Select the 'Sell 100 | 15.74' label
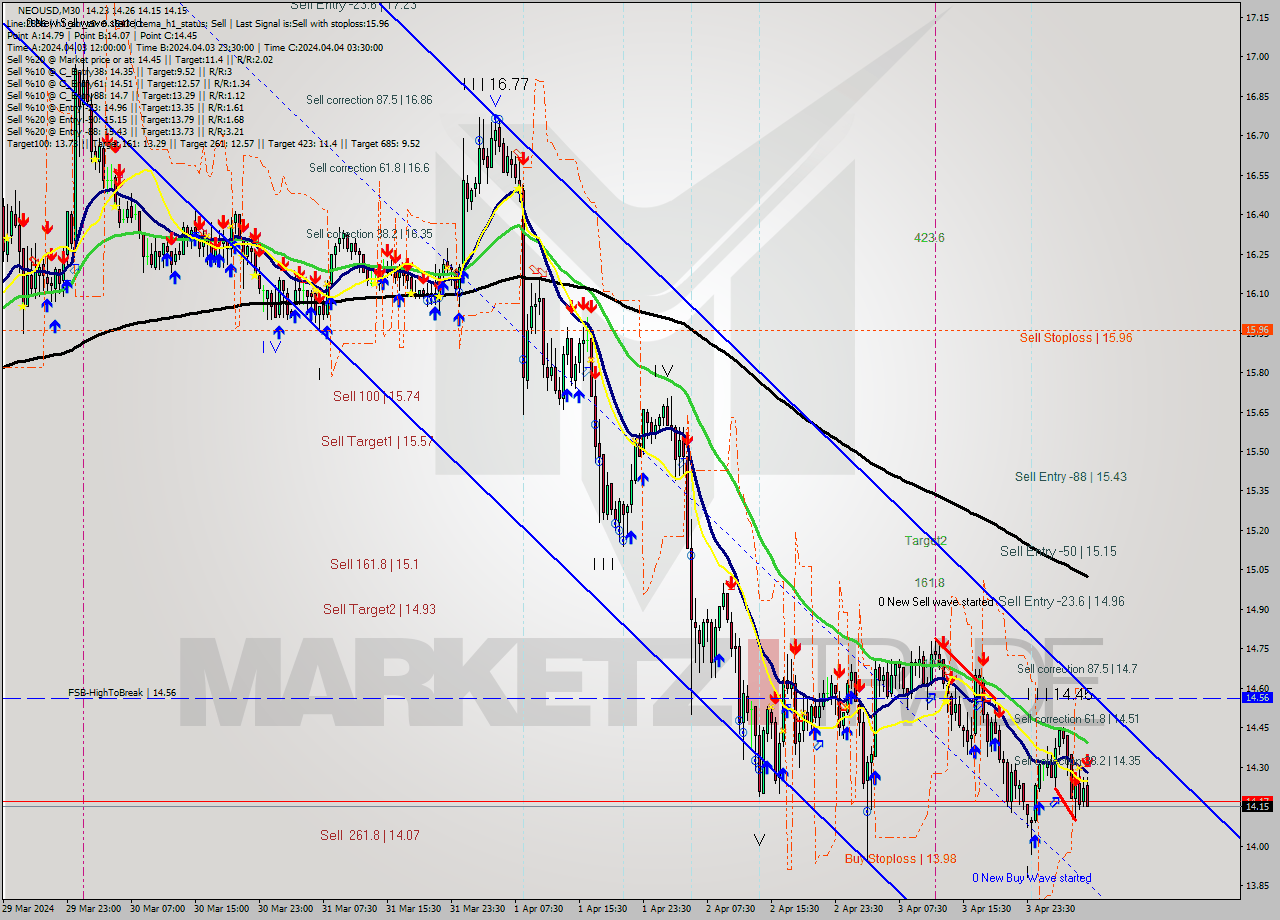The width and height of the screenshot is (1280, 920). tap(376, 397)
